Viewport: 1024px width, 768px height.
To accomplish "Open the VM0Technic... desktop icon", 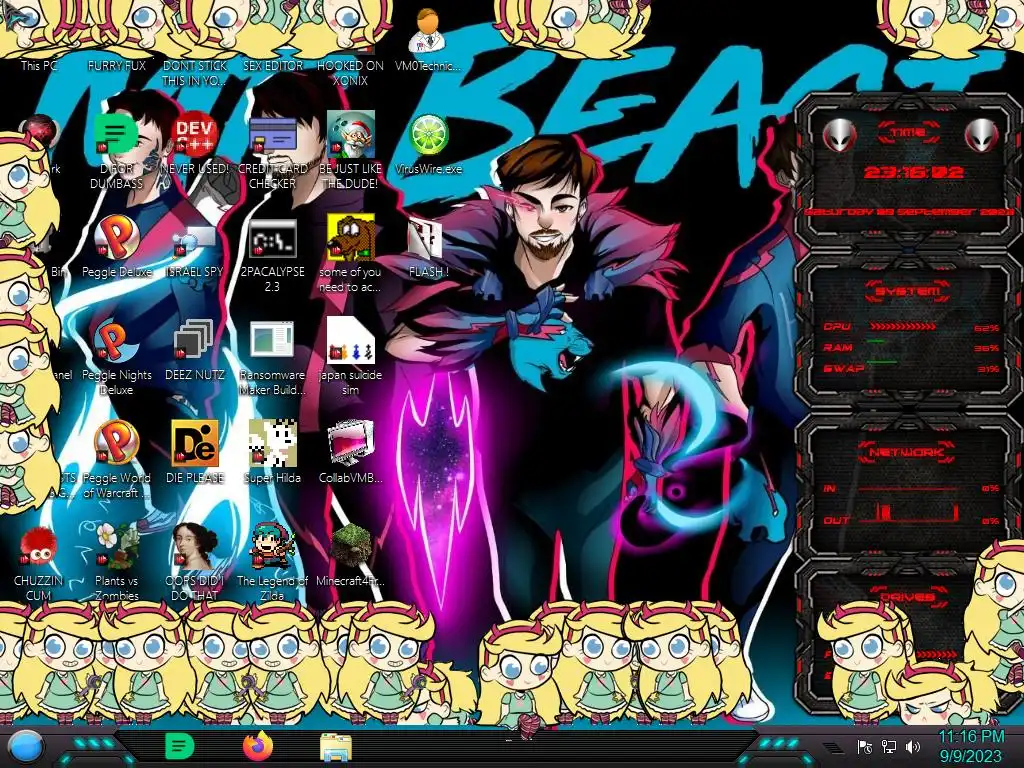I will 428,39.
